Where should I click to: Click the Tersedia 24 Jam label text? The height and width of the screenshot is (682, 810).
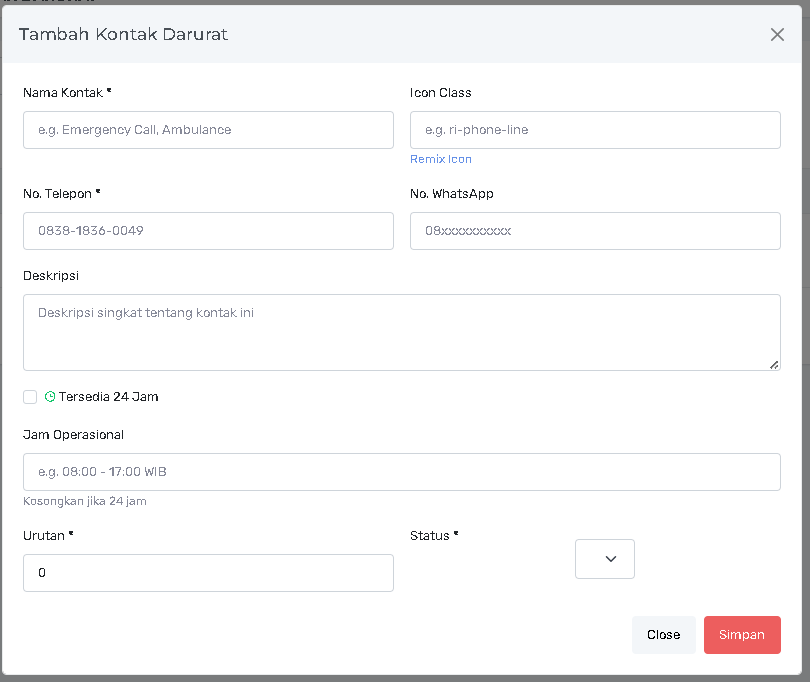click(x=108, y=397)
